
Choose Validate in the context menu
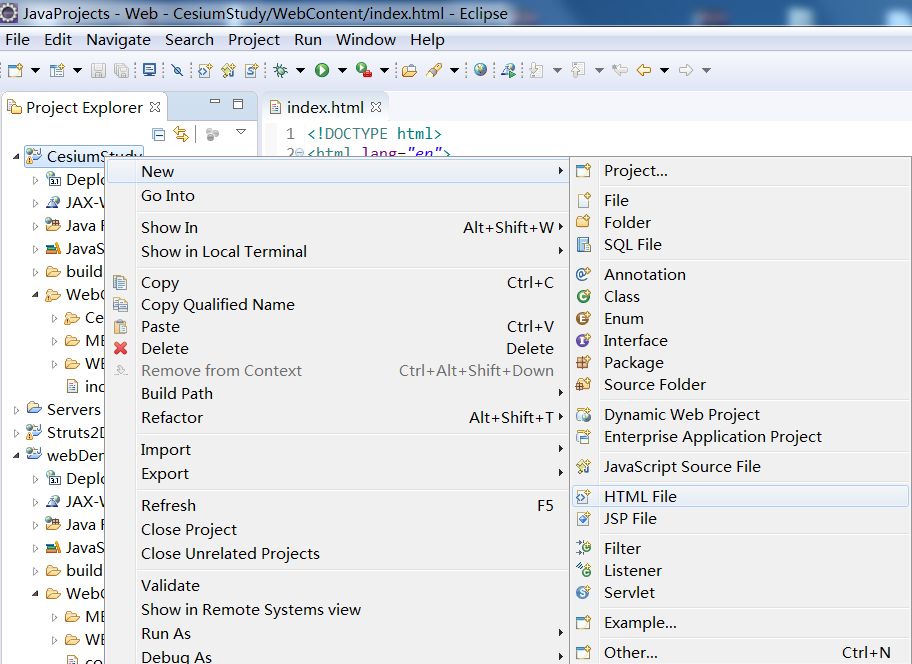click(x=337, y=586)
